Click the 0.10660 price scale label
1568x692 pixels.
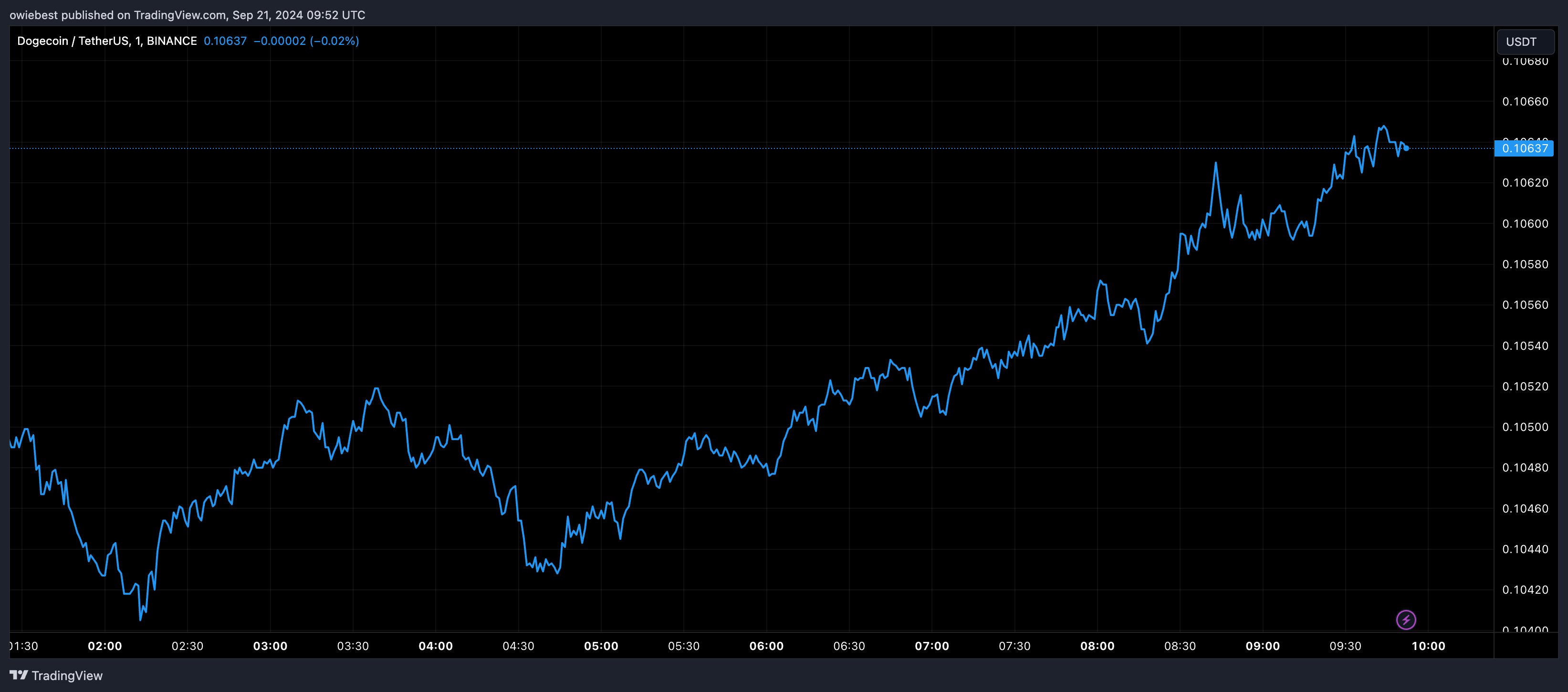coord(1525,102)
